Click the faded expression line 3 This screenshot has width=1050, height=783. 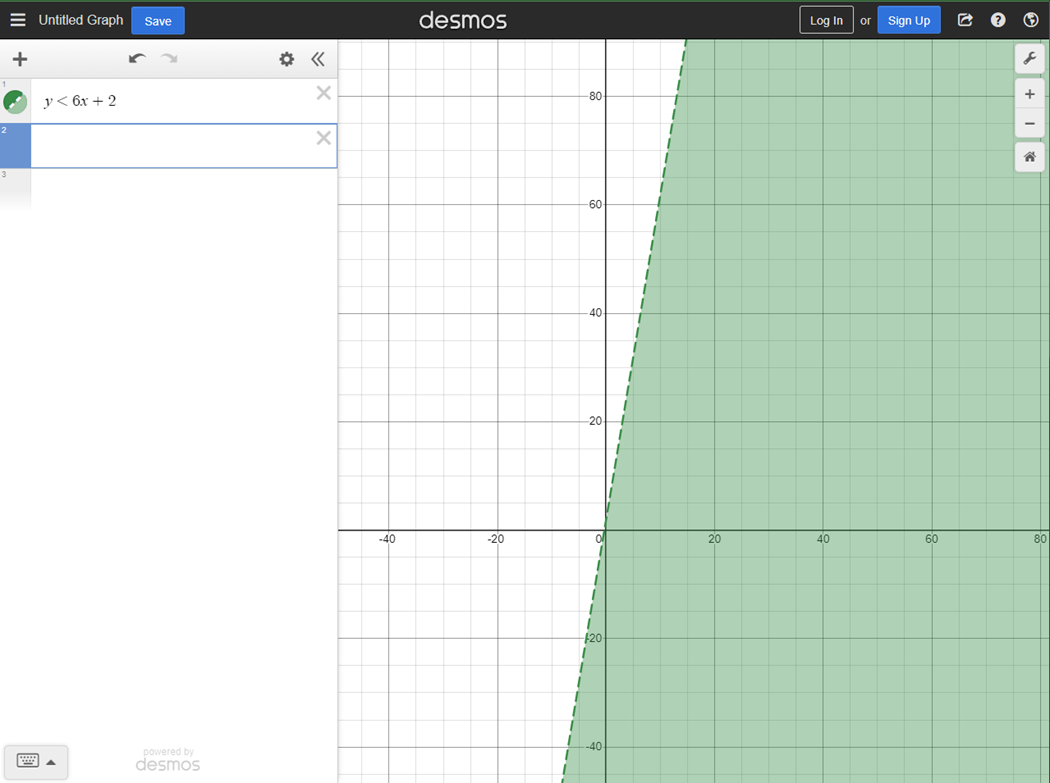(169, 190)
